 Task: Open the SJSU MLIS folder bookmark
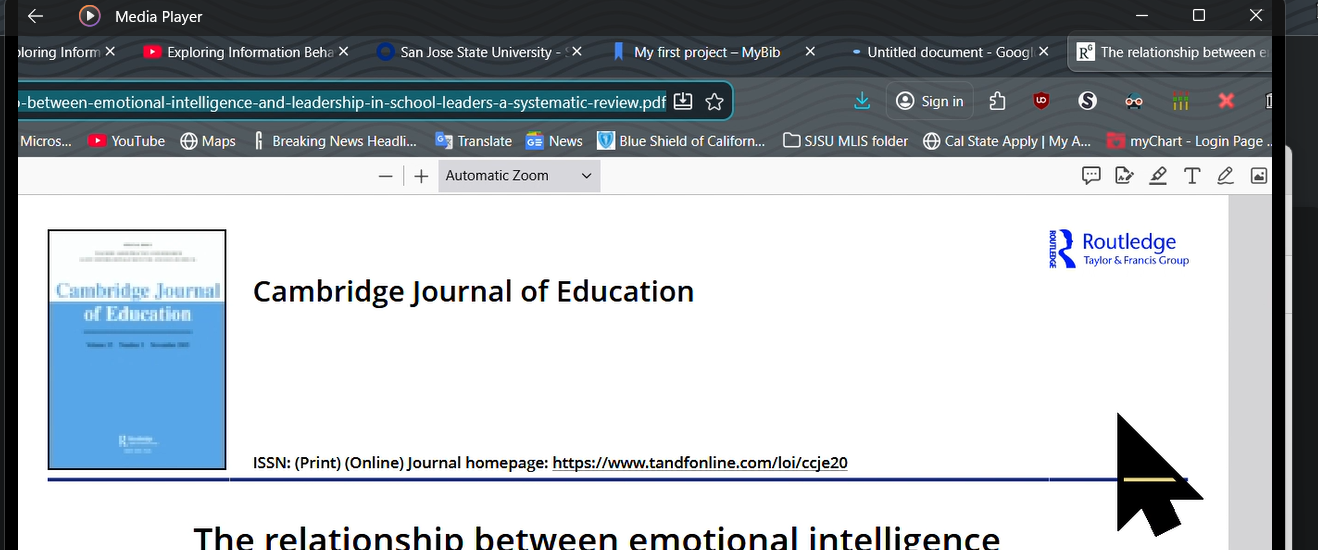pyautogui.click(x=845, y=141)
